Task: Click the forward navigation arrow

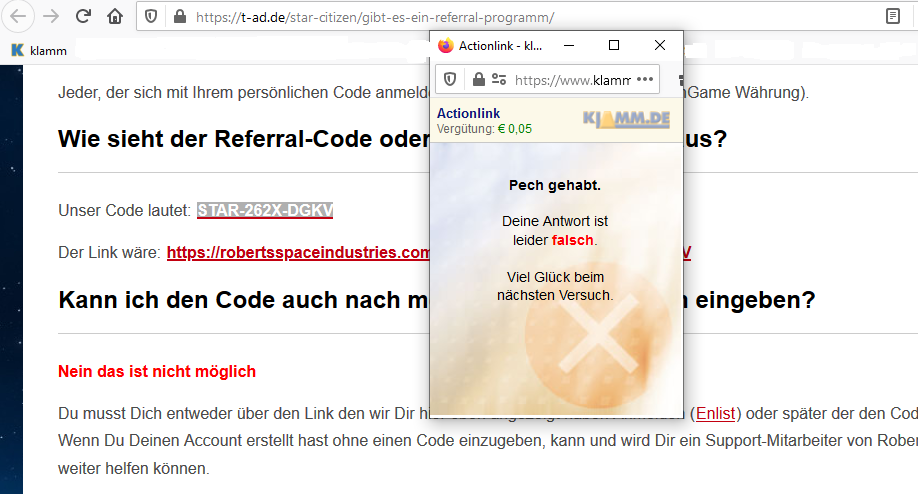Action: 51,17
